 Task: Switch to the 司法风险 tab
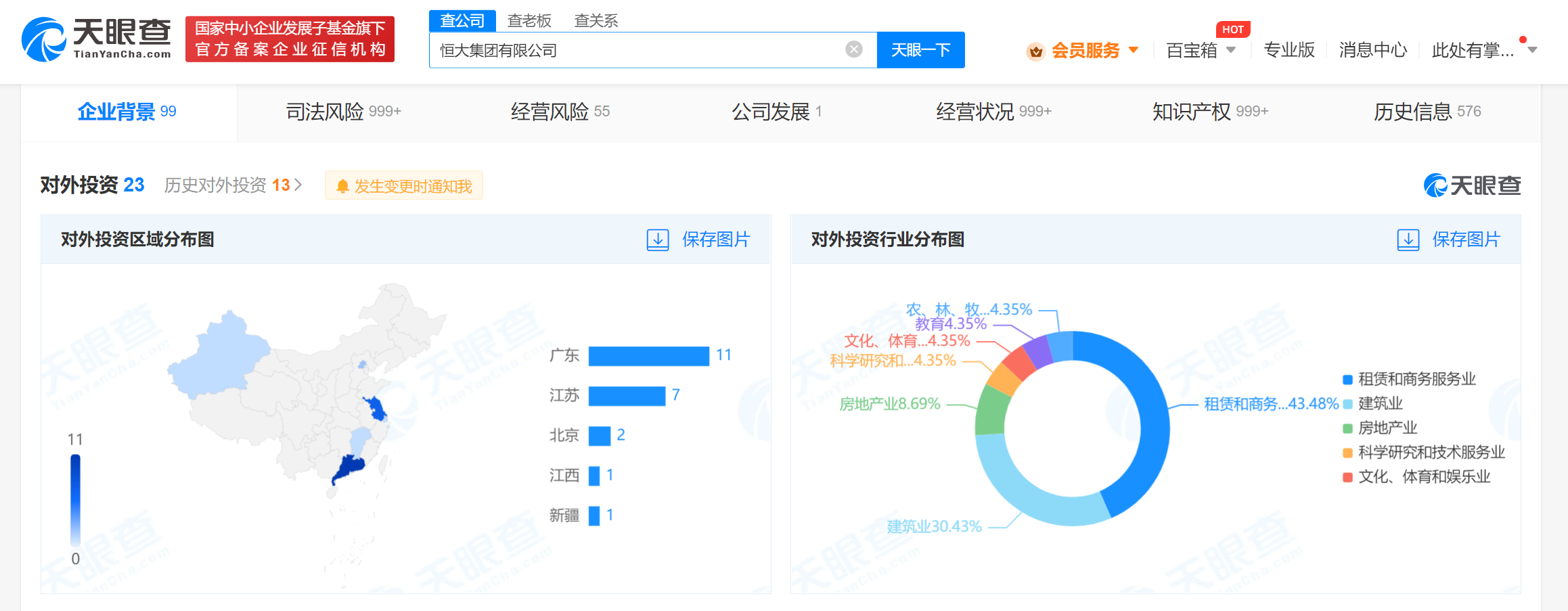(343, 112)
